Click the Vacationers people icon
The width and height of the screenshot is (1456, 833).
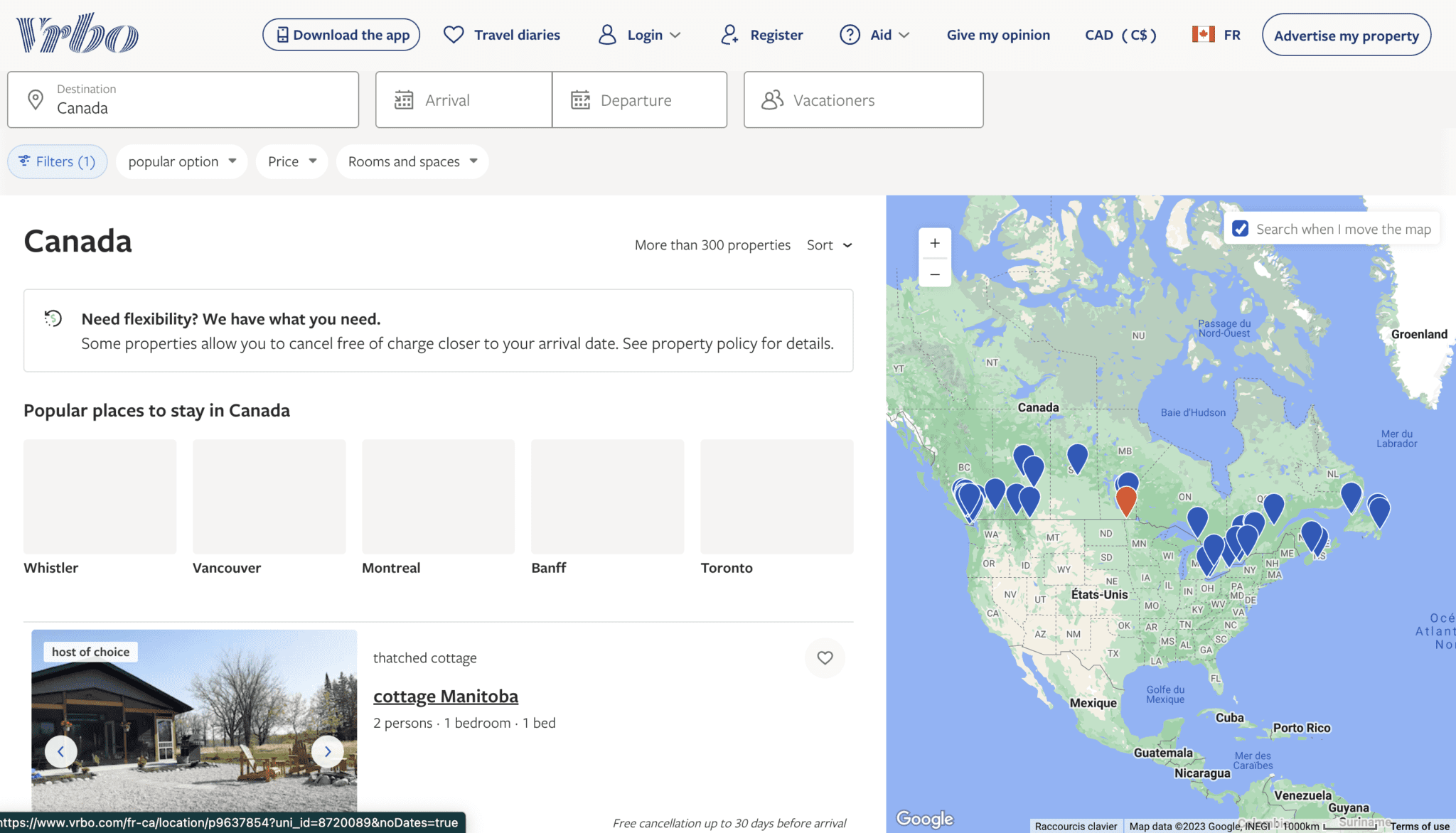coord(772,100)
